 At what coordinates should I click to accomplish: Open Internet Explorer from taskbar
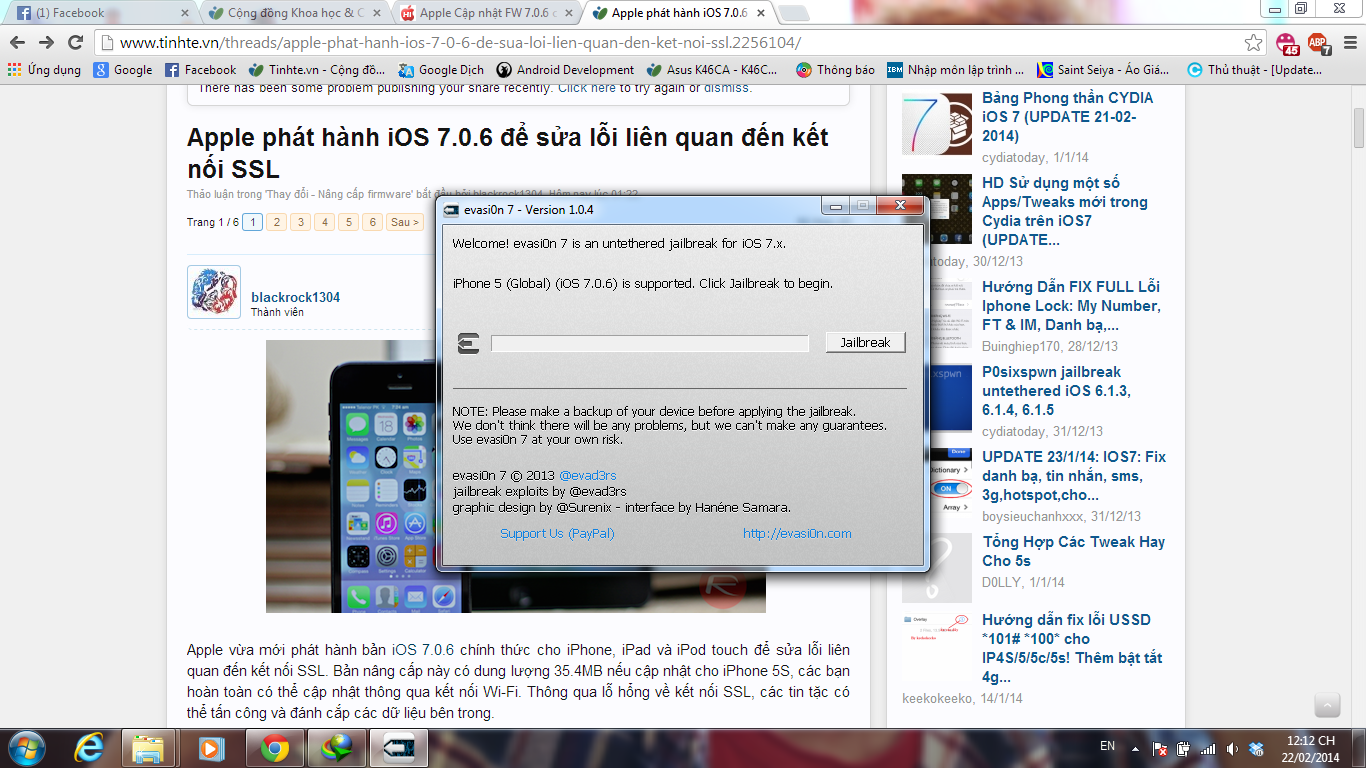click(90, 748)
